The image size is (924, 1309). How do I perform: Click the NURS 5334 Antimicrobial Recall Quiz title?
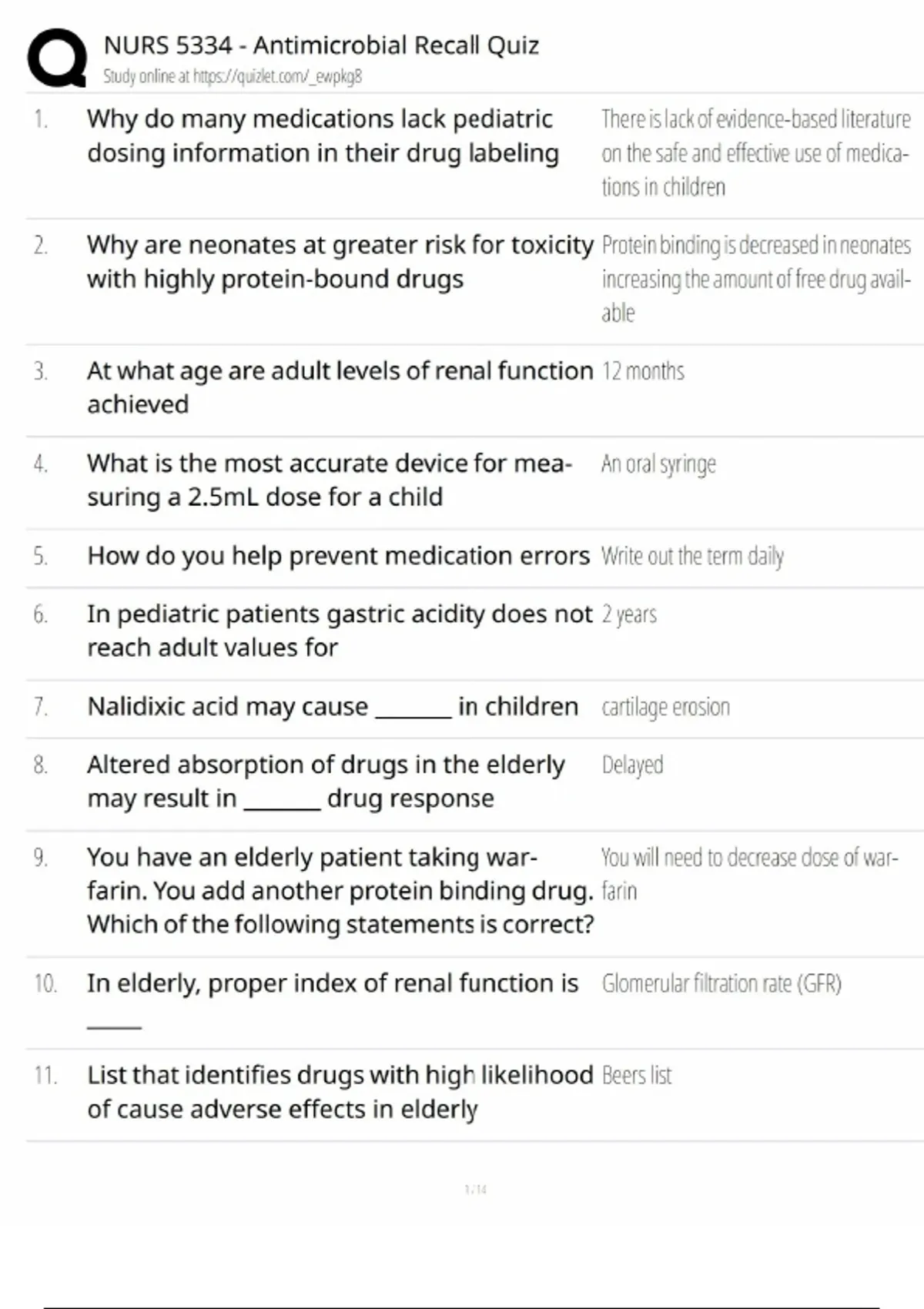321,45
